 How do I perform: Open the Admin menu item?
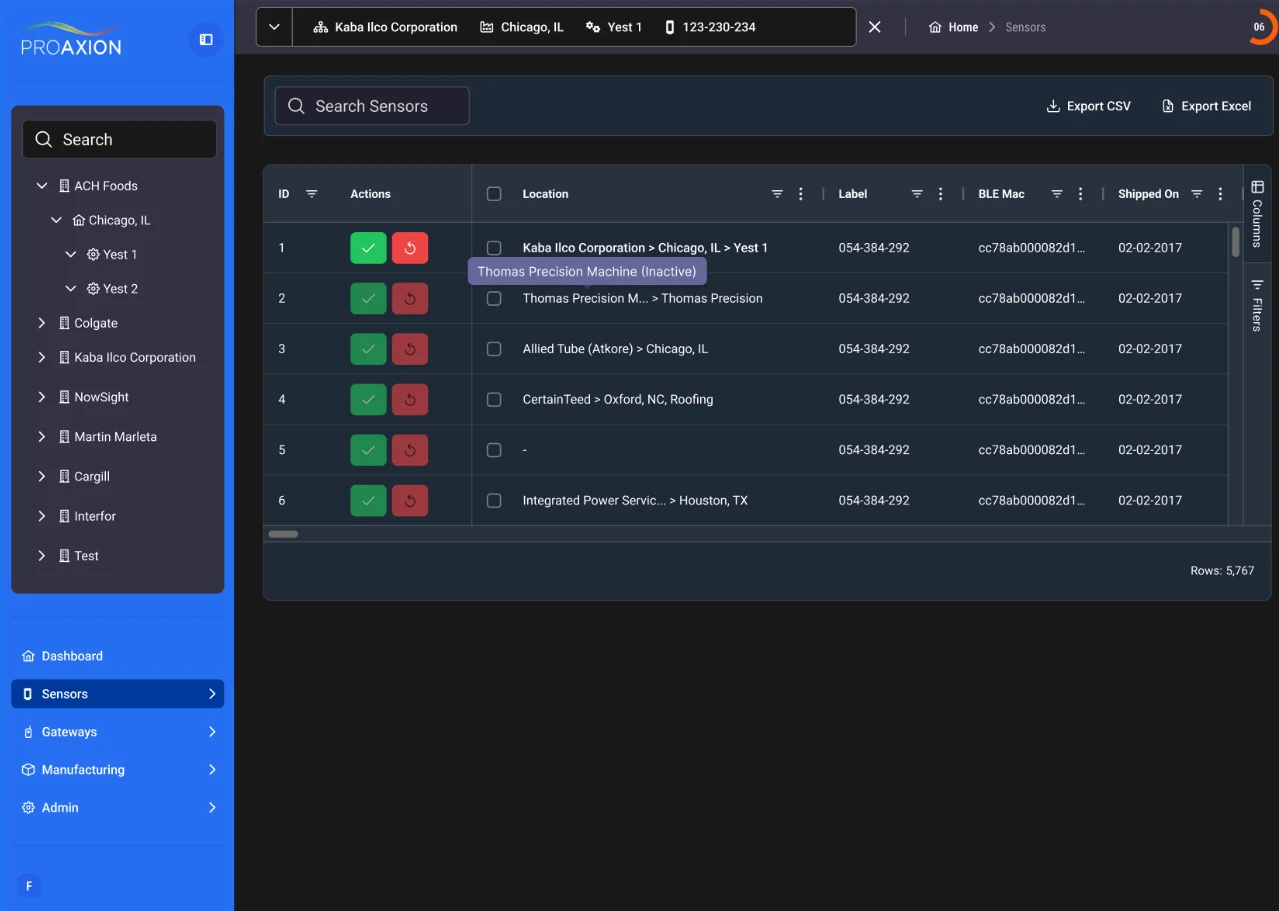pos(117,808)
